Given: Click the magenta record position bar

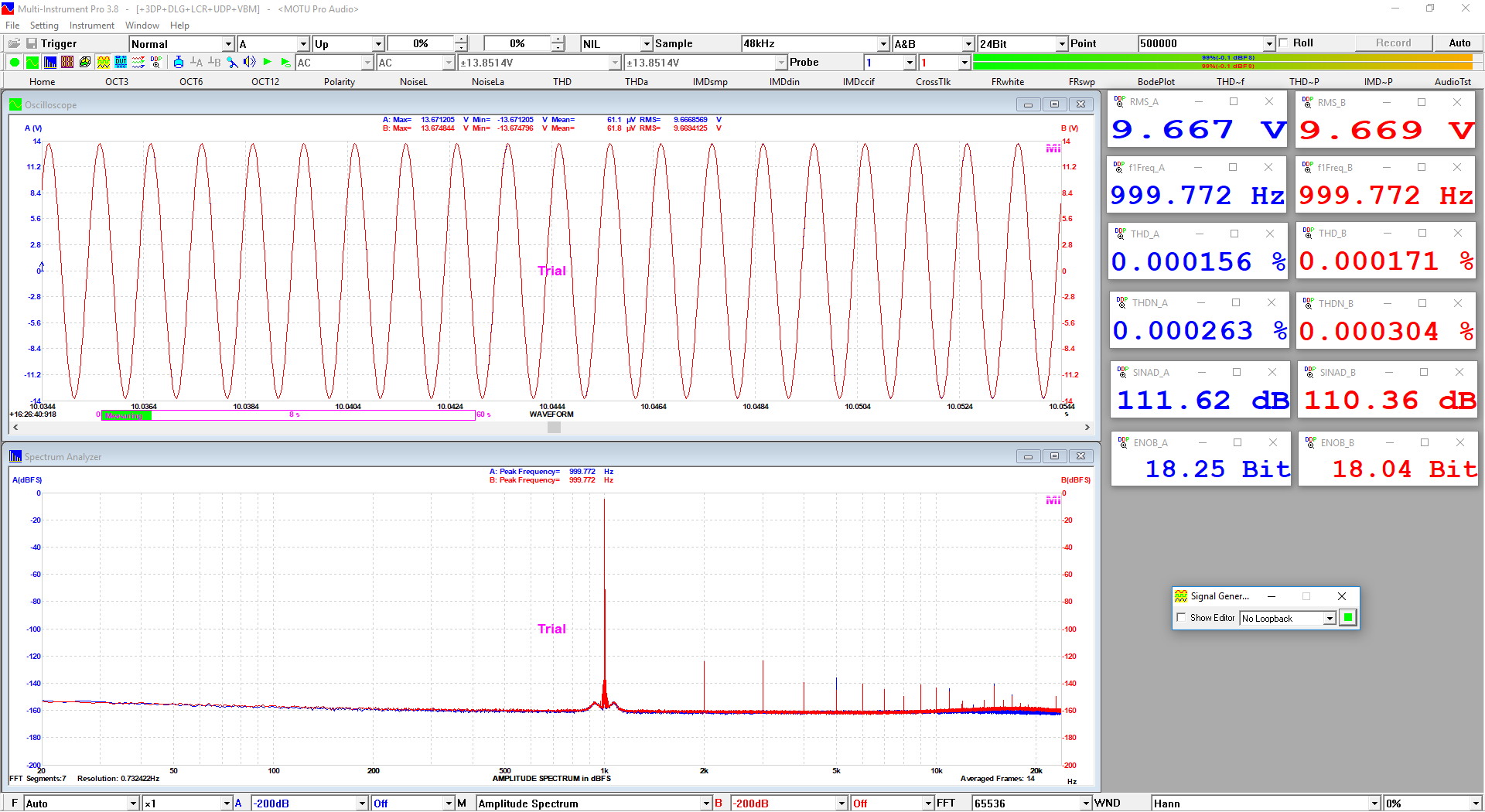Looking at the screenshot, I should pos(288,415).
